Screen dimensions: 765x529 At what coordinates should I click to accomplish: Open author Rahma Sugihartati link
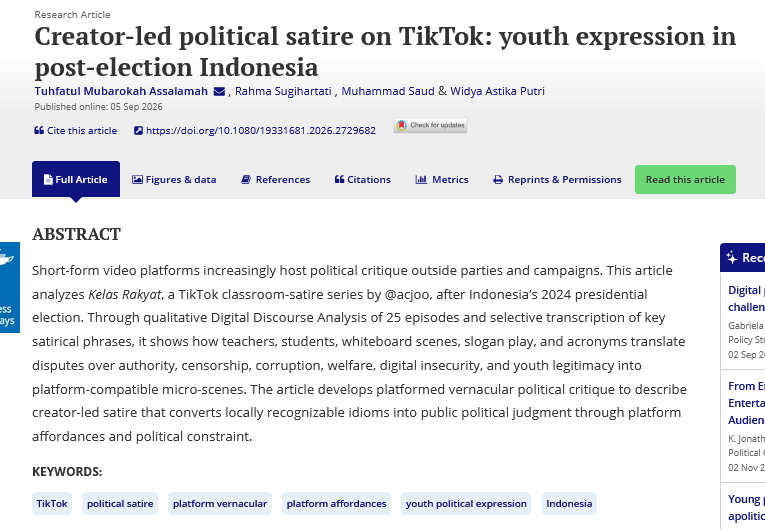pos(283,91)
